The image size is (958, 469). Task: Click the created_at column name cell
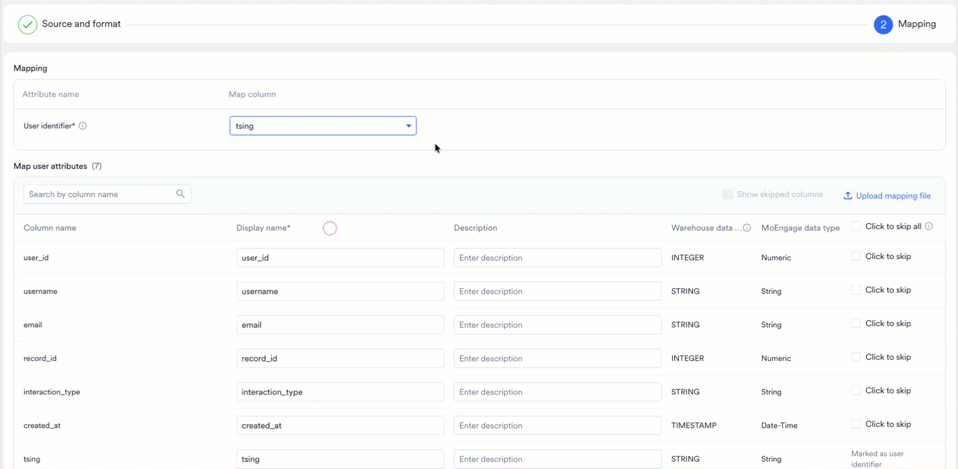tap(42, 426)
